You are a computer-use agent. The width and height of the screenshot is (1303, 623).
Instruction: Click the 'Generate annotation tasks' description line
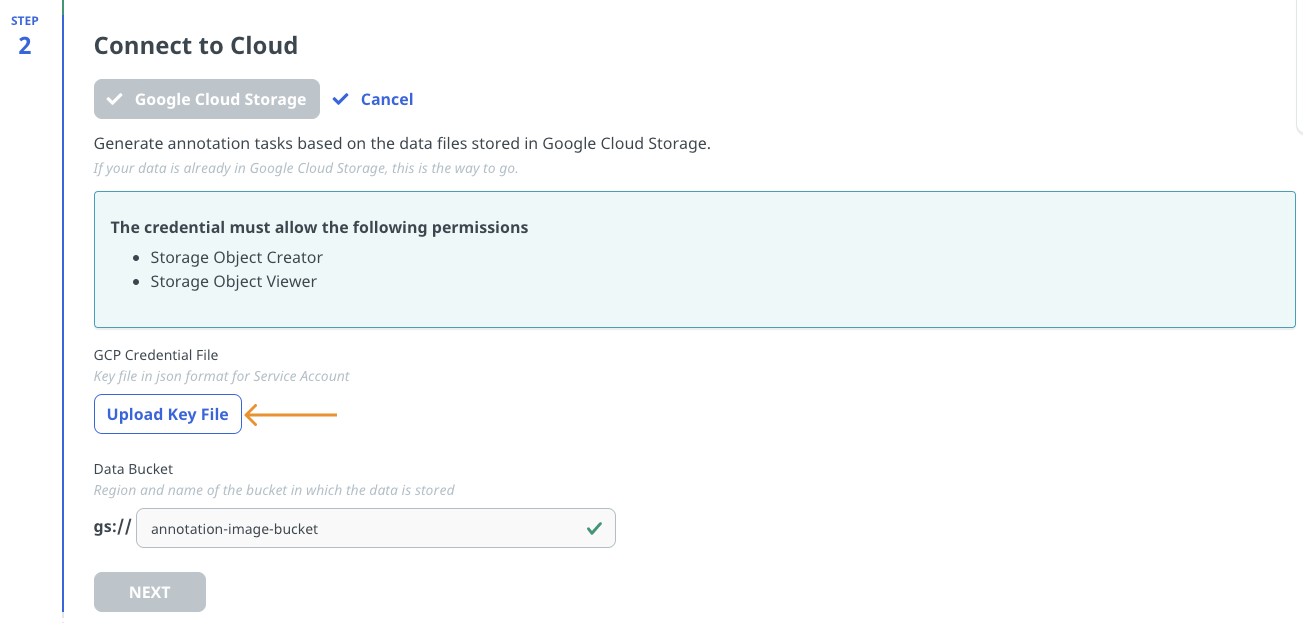[402, 143]
